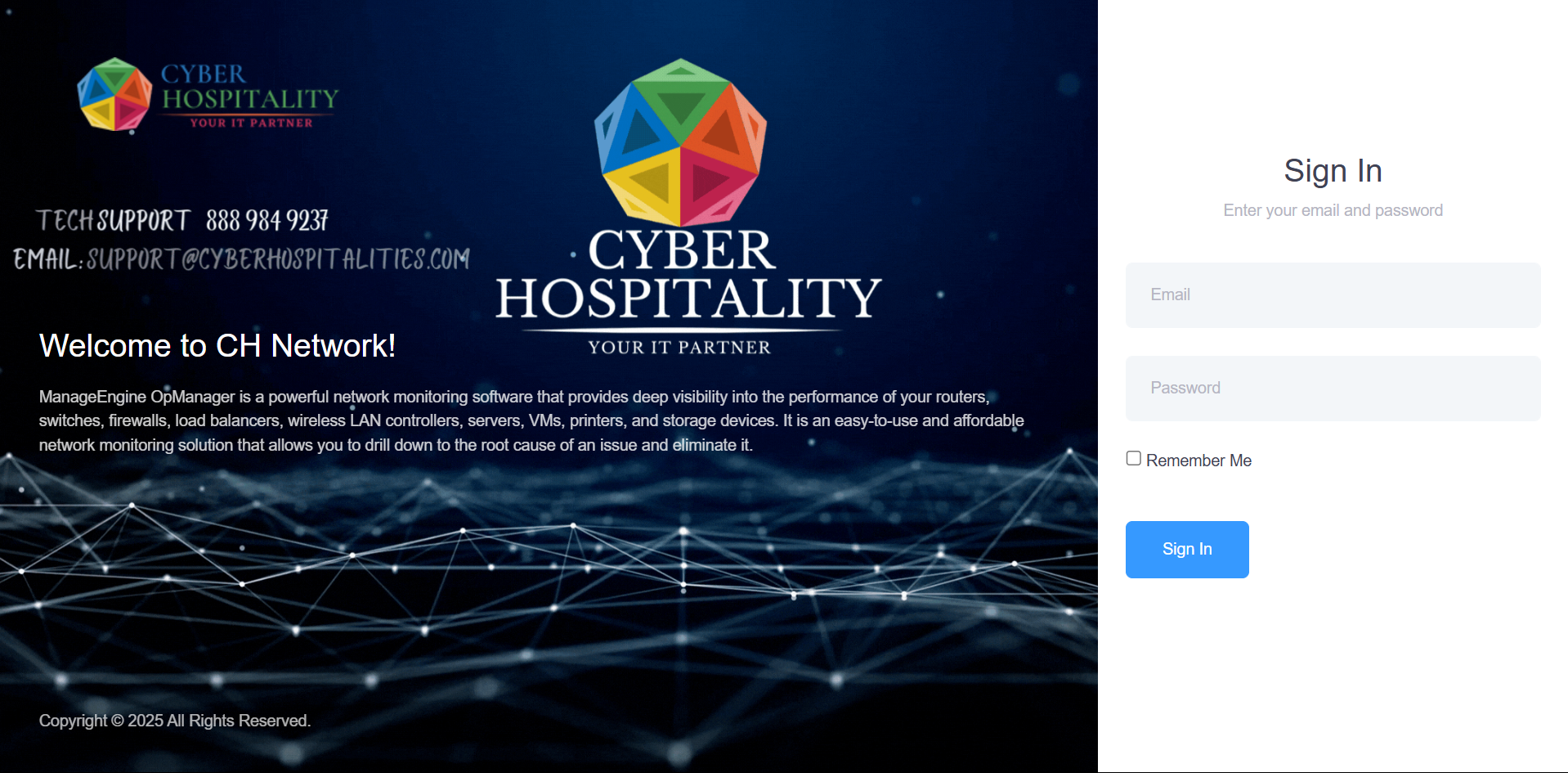Focus the Password input field
The width and height of the screenshot is (1568, 773).
[x=1333, y=389]
